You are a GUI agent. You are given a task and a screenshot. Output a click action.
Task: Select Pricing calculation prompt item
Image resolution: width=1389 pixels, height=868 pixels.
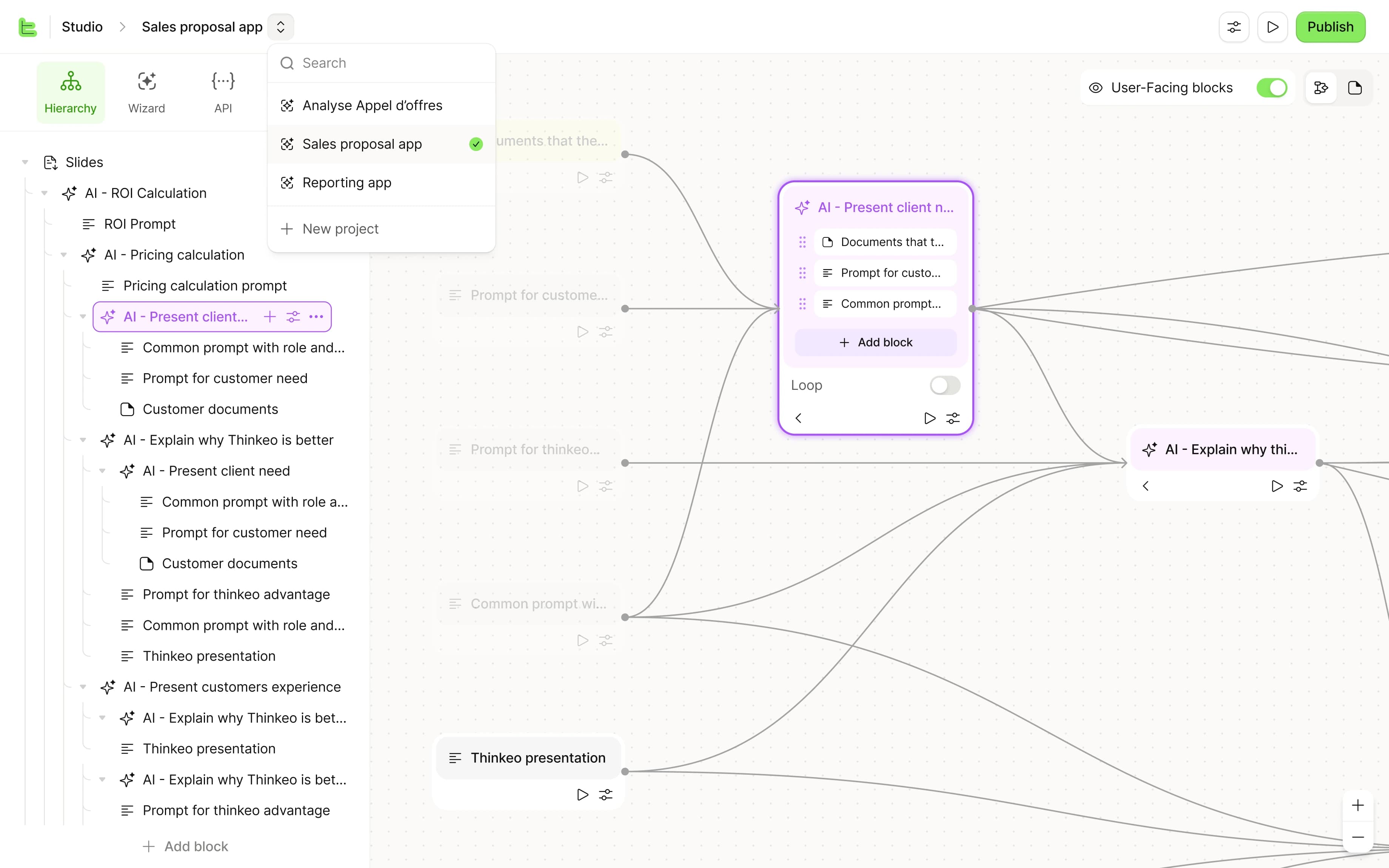tap(205, 286)
